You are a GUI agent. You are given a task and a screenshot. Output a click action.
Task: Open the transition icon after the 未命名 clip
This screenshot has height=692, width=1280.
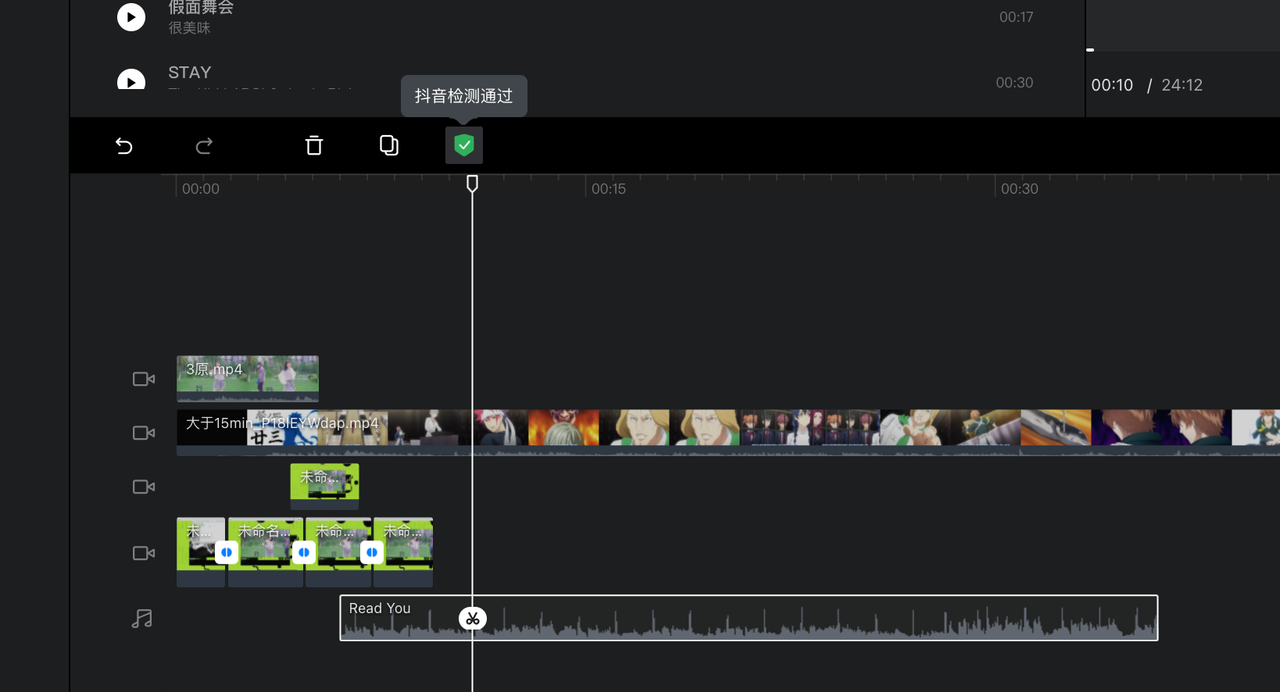[304, 552]
